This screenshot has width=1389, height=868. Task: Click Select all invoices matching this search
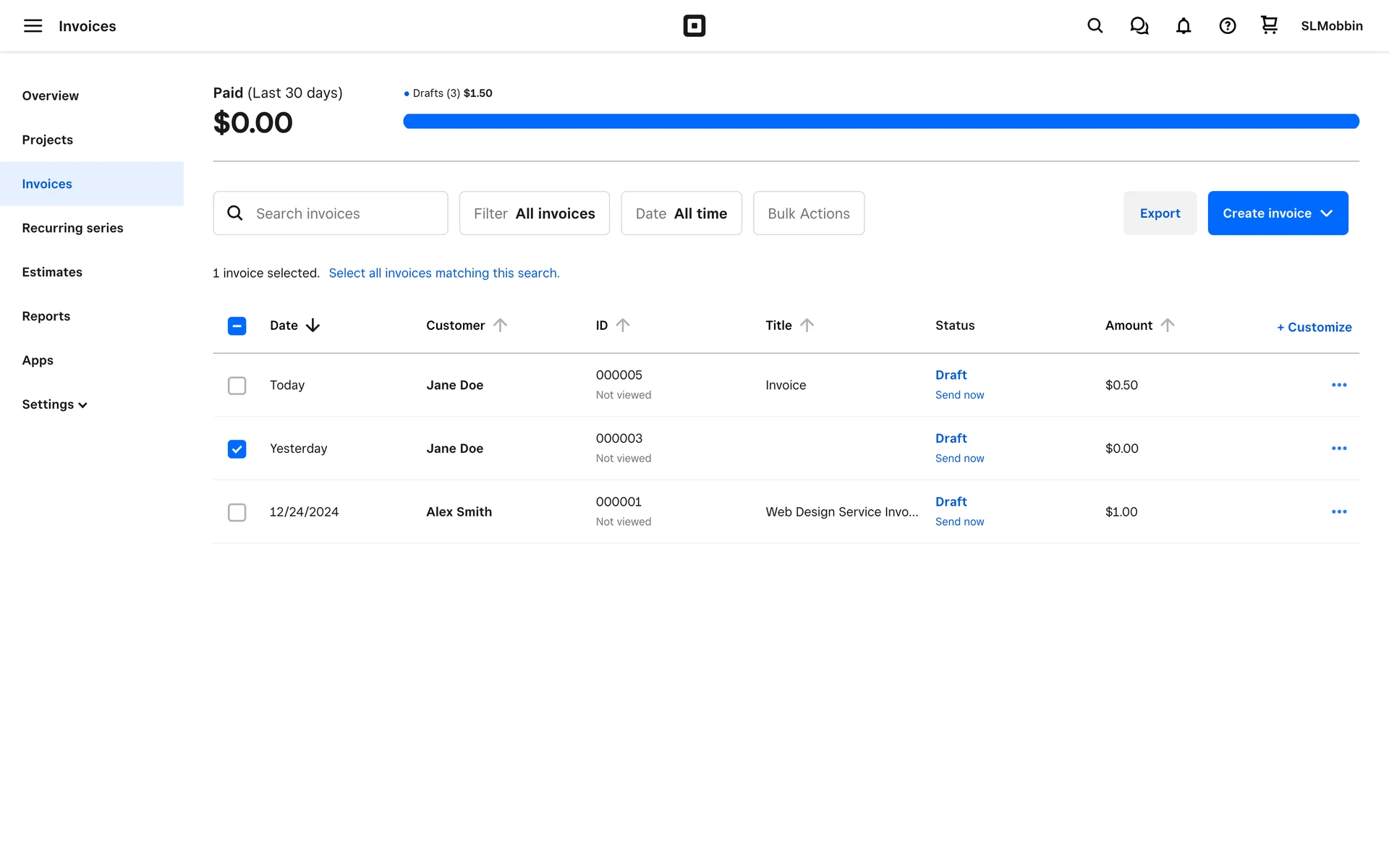point(443,273)
